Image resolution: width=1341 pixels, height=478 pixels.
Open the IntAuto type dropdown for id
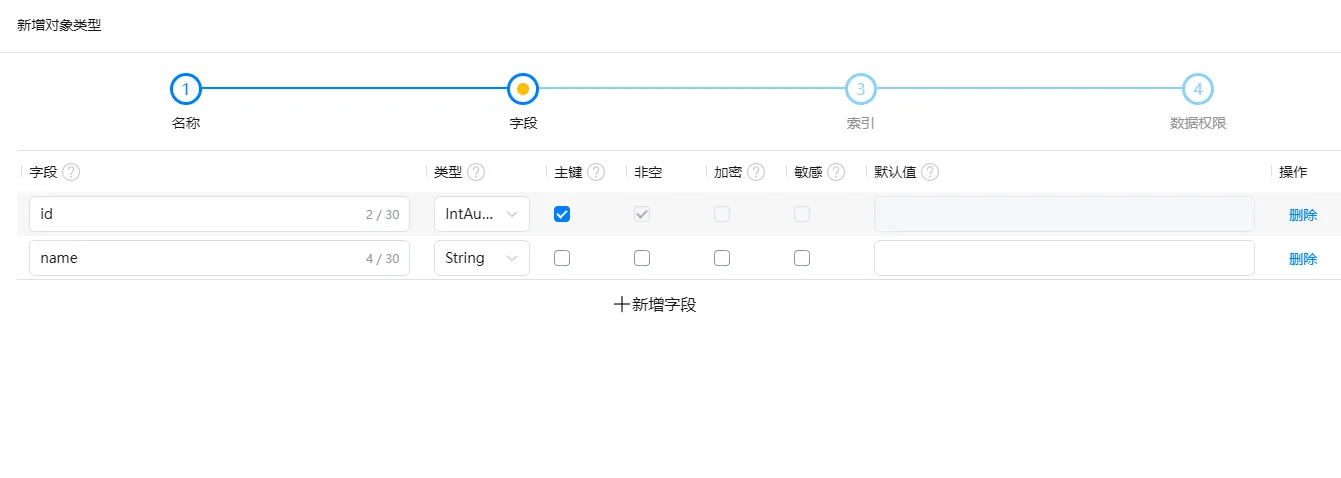pyautogui.click(x=482, y=214)
